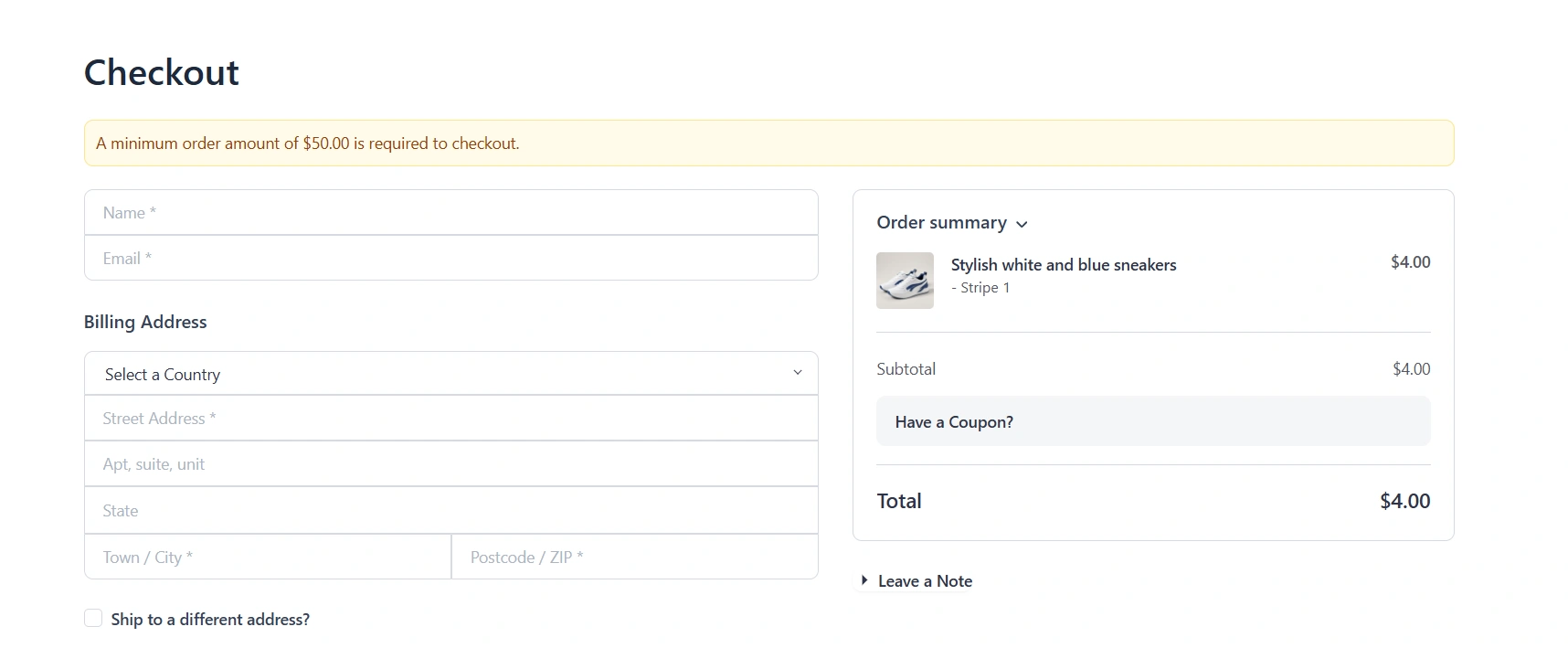Click the Name input field
The height and width of the screenshot is (648, 1568).
[450, 212]
